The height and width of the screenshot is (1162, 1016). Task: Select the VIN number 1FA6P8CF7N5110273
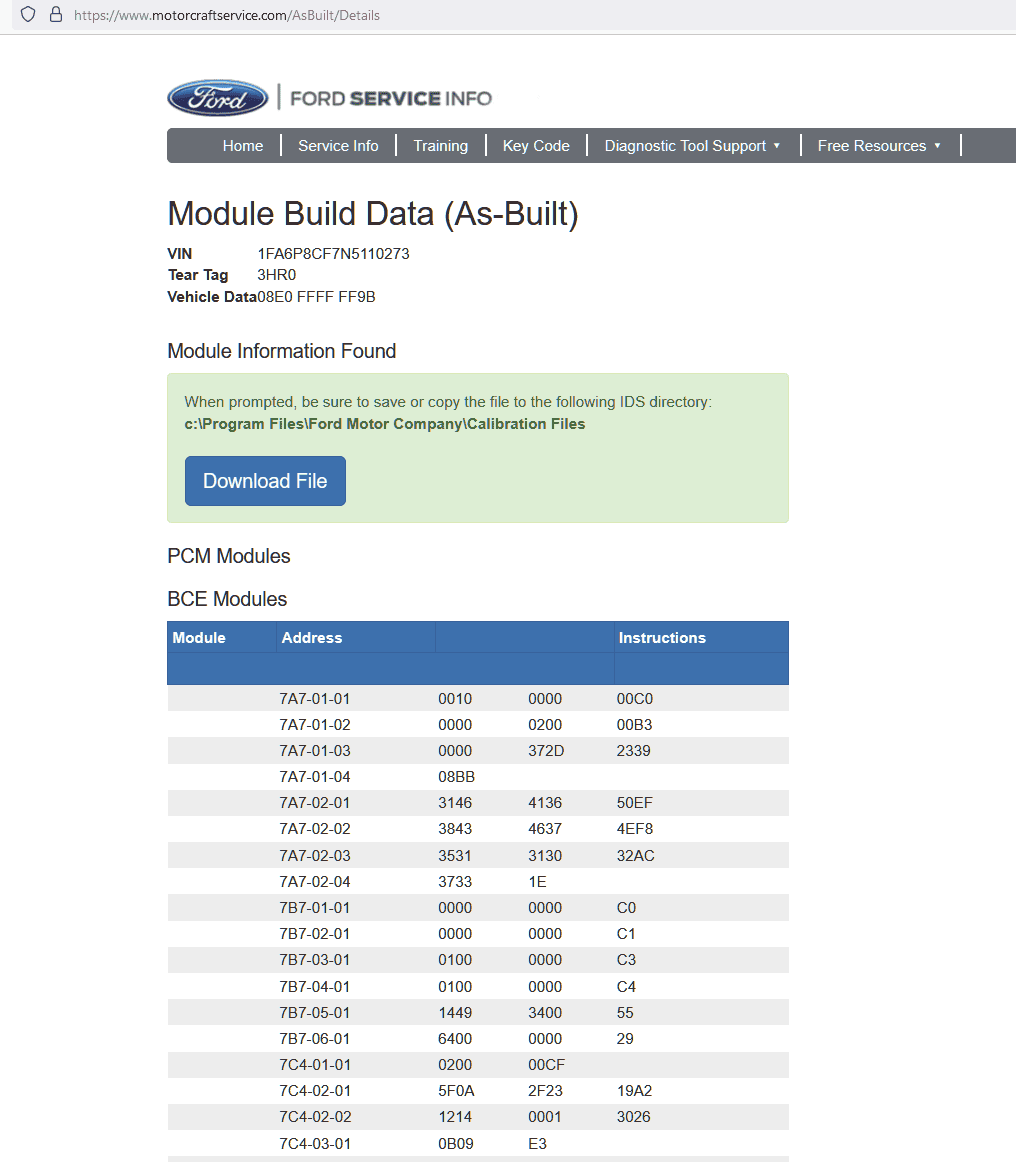[333, 253]
